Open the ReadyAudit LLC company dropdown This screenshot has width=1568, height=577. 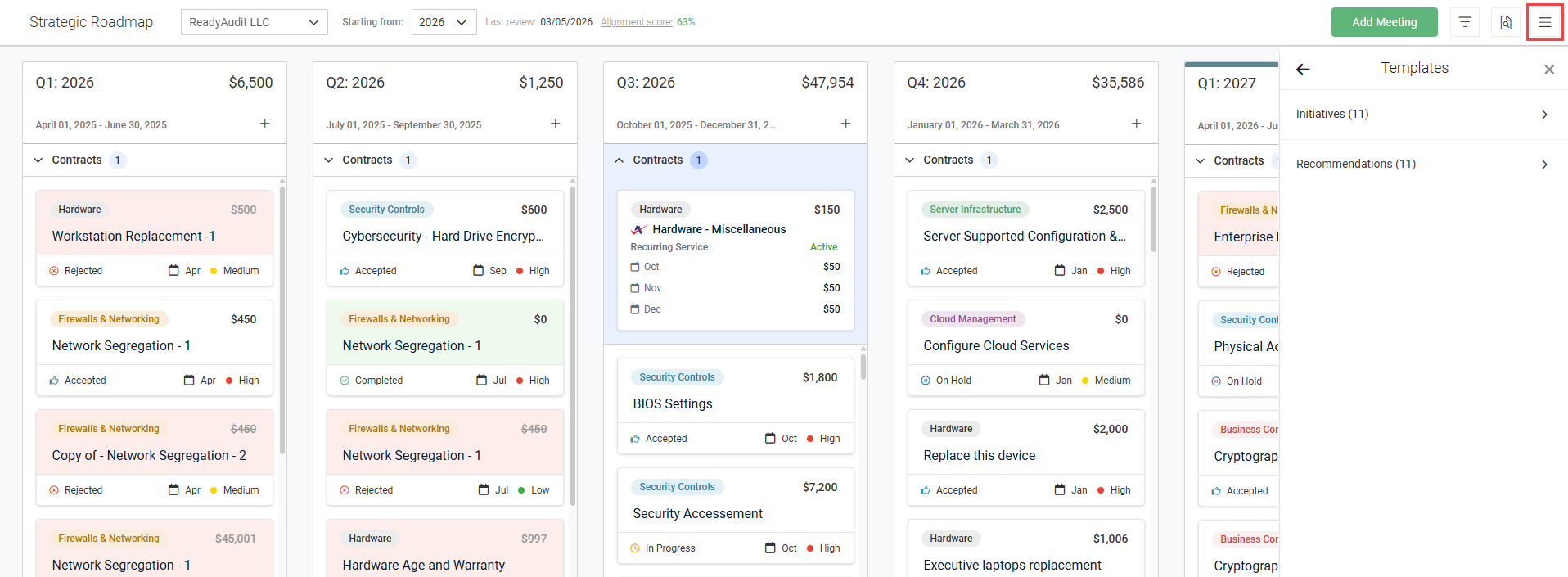click(254, 22)
